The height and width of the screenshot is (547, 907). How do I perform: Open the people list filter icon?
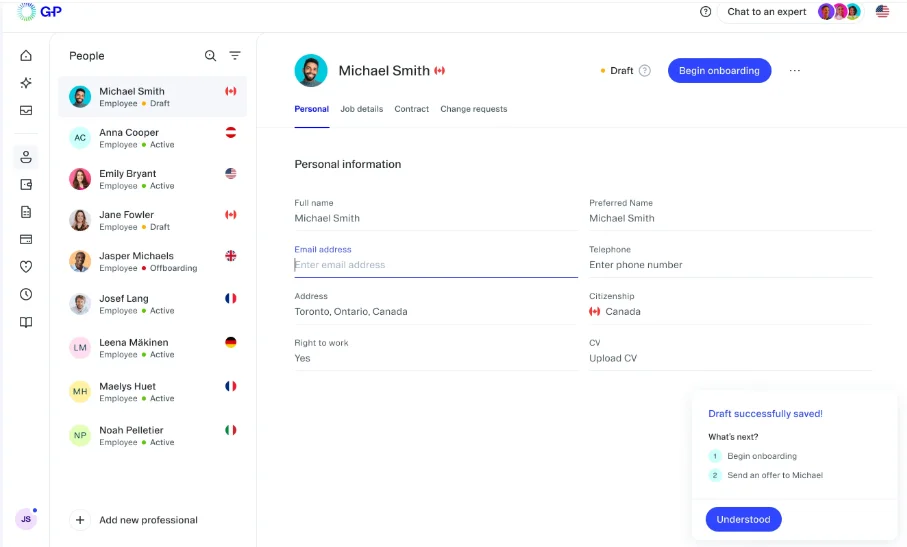235,56
